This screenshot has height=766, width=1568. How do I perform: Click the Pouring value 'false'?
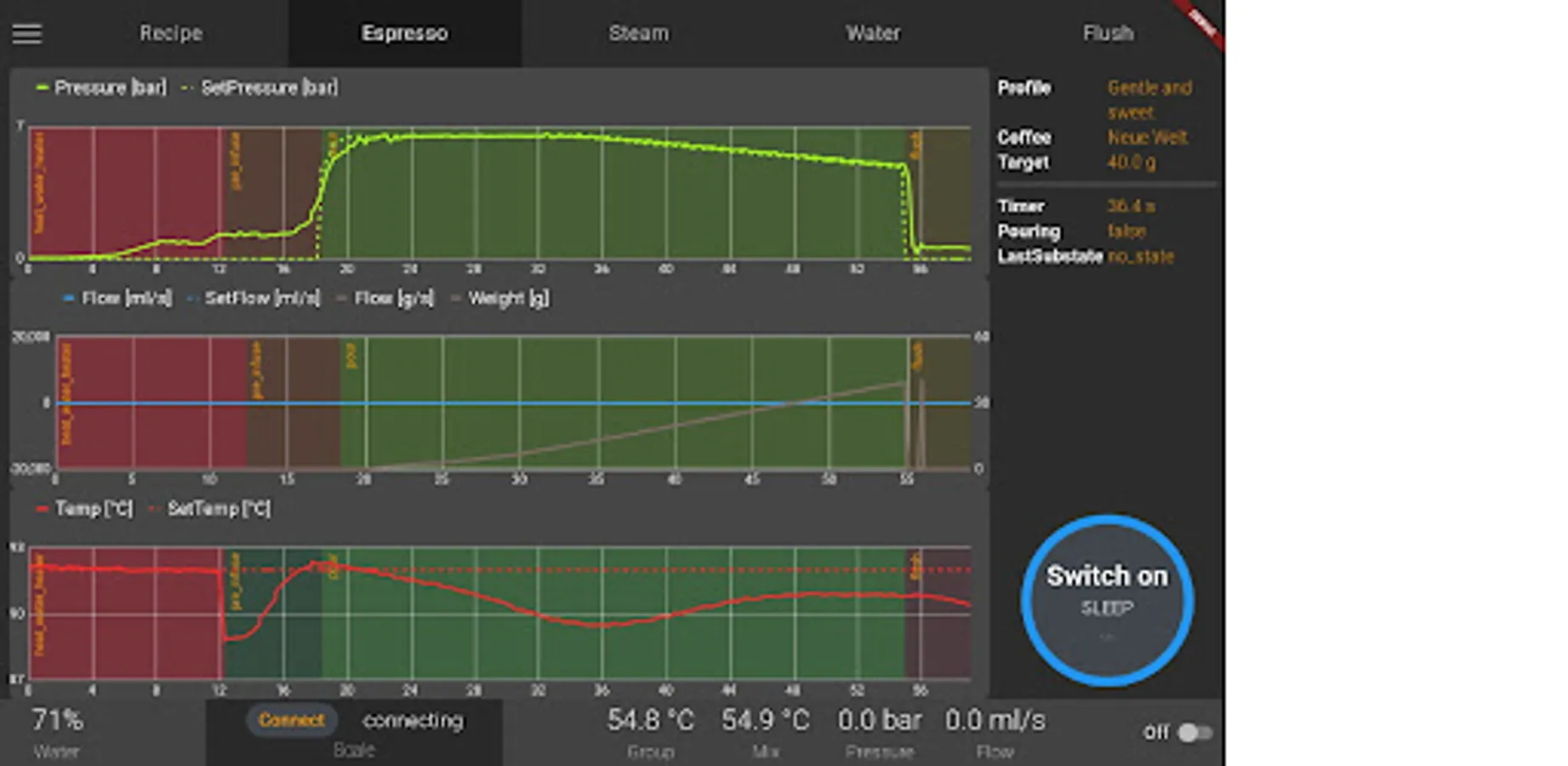[x=1126, y=231]
